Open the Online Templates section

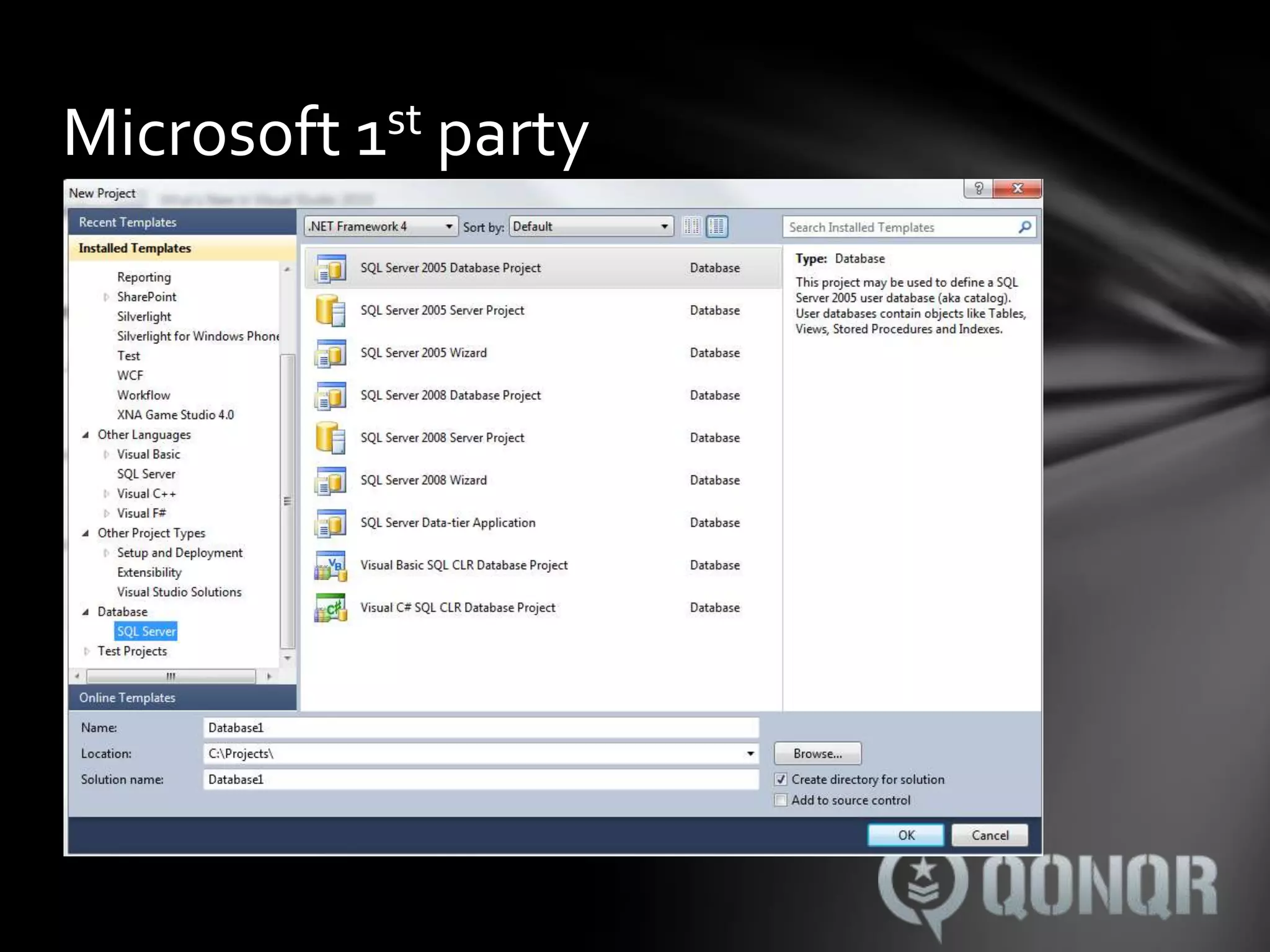coord(182,698)
